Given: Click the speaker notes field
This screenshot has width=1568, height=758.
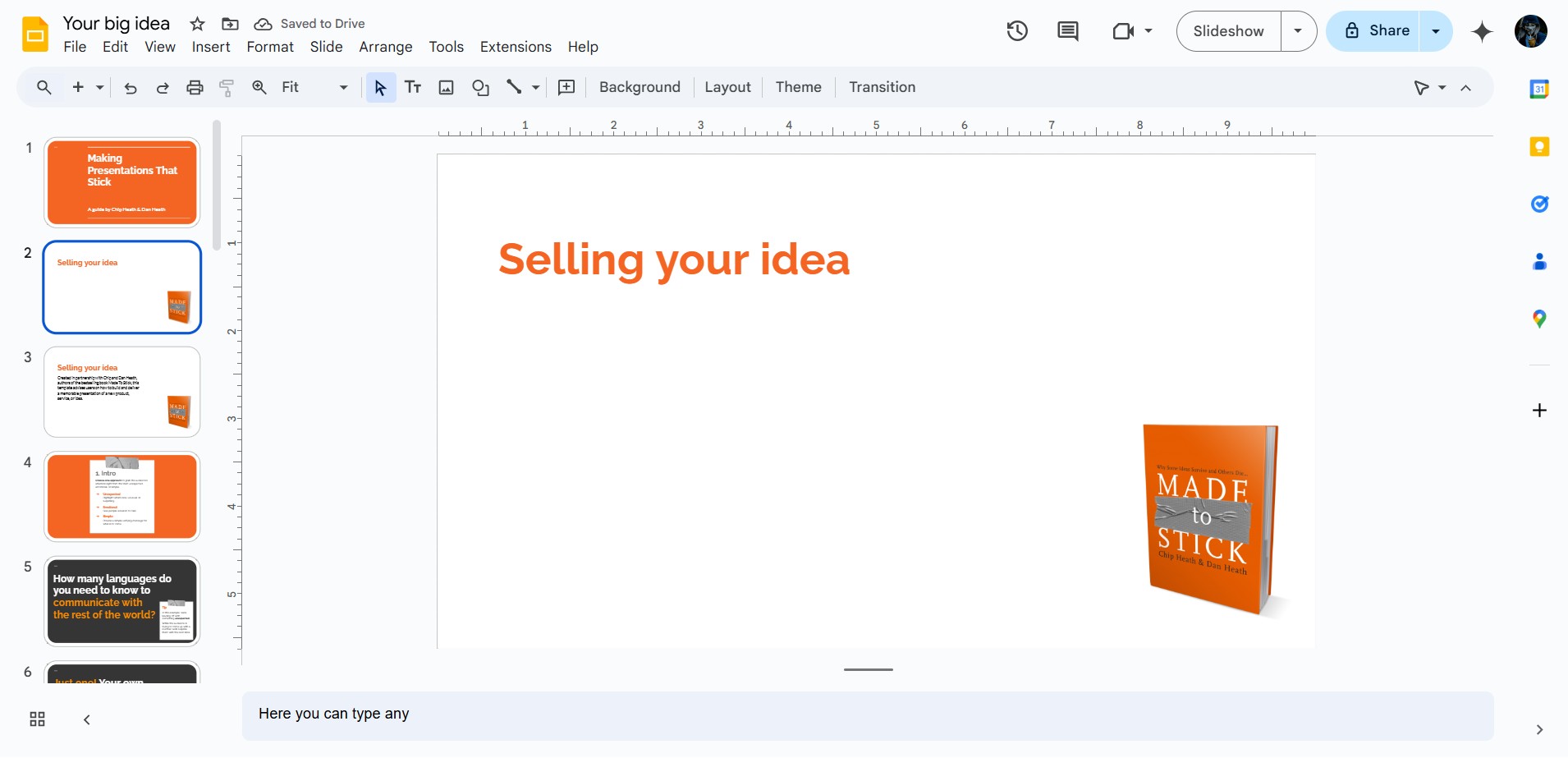Looking at the screenshot, I should point(868,715).
